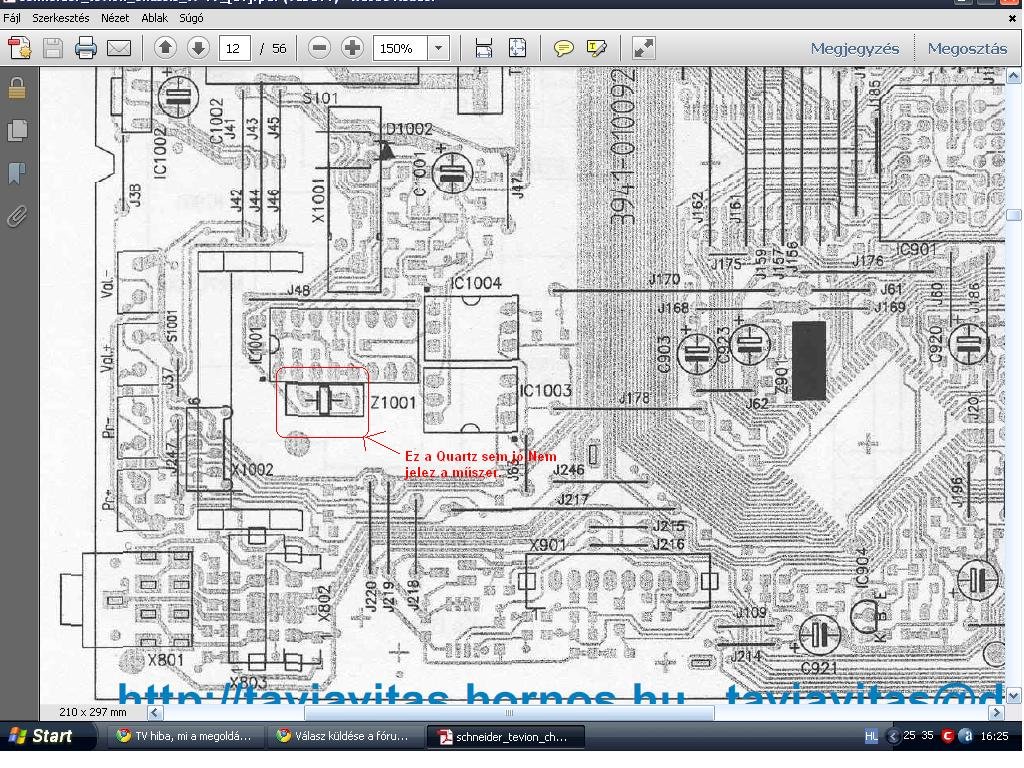Click the blue 'a' tray icon
1024x768 pixels.
coord(967,736)
